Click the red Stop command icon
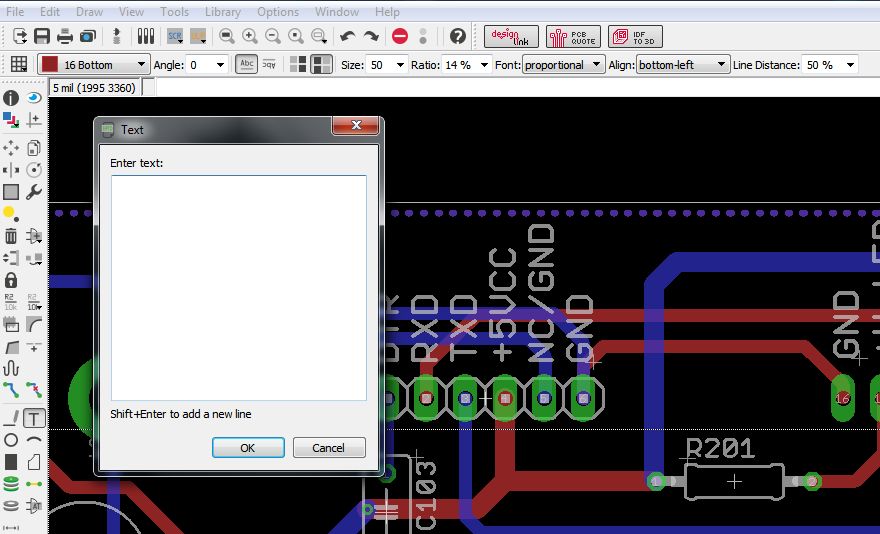The height and width of the screenshot is (534, 880). [x=400, y=36]
